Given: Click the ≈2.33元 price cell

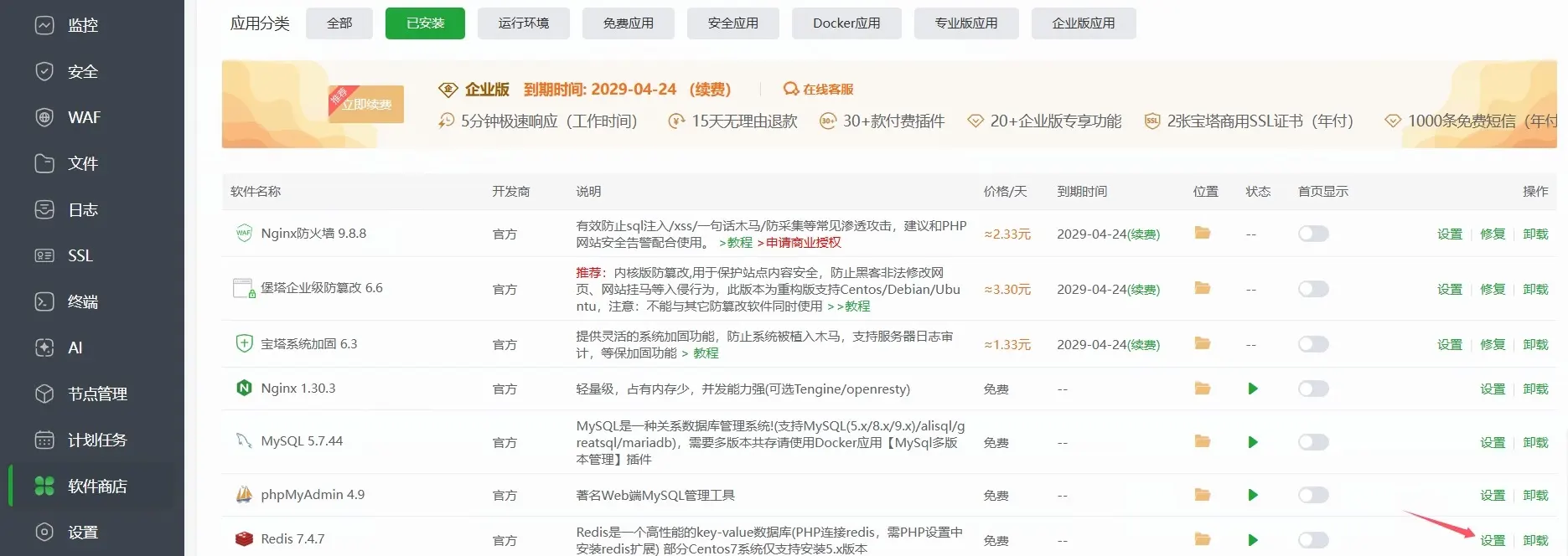Looking at the screenshot, I should coord(1007,234).
